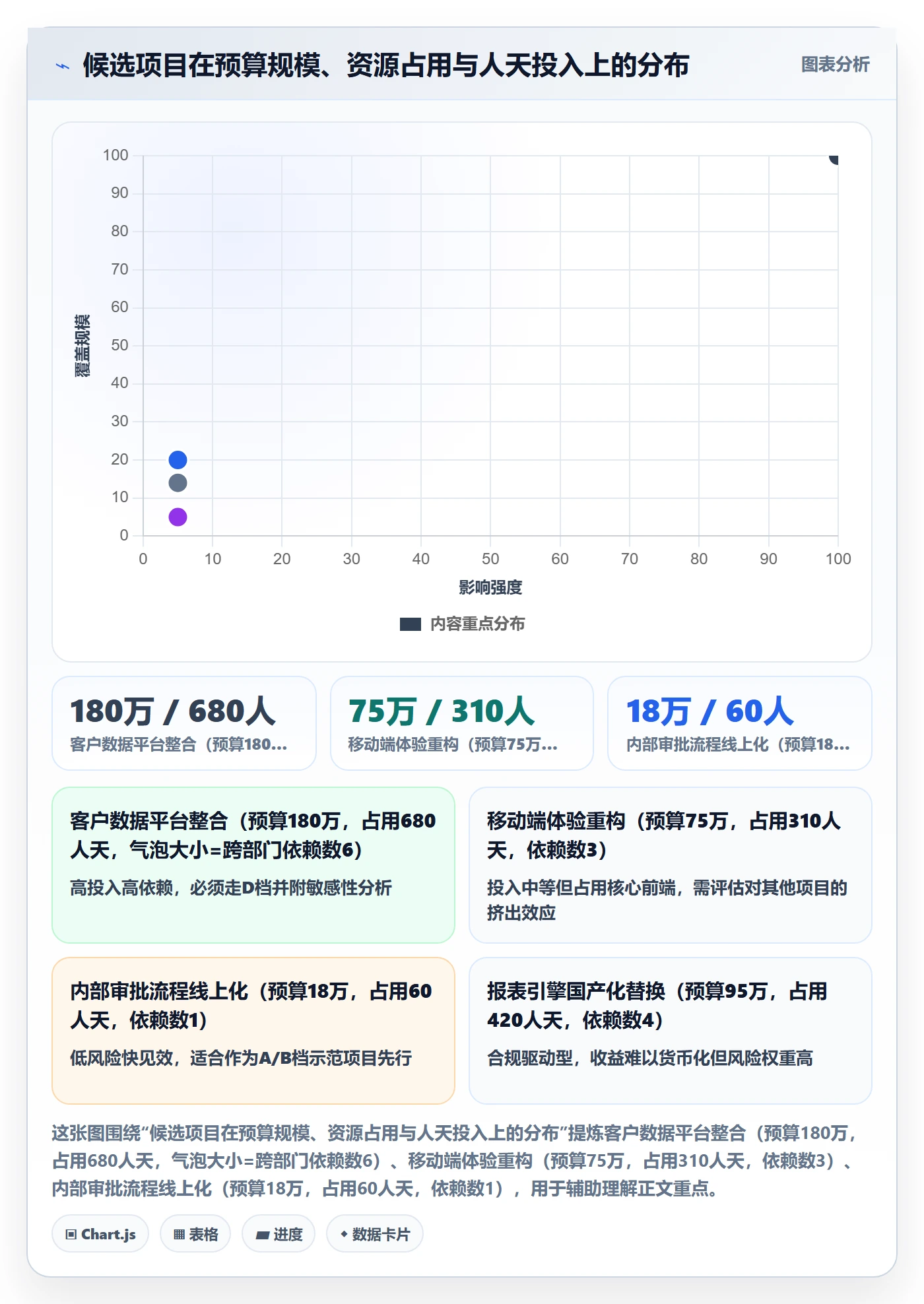Image resolution: width=924 pixels, height=1304 pixels.
Task: Click the subtitle 移动端体验重构（预算75万…
Action: [453, 744]
